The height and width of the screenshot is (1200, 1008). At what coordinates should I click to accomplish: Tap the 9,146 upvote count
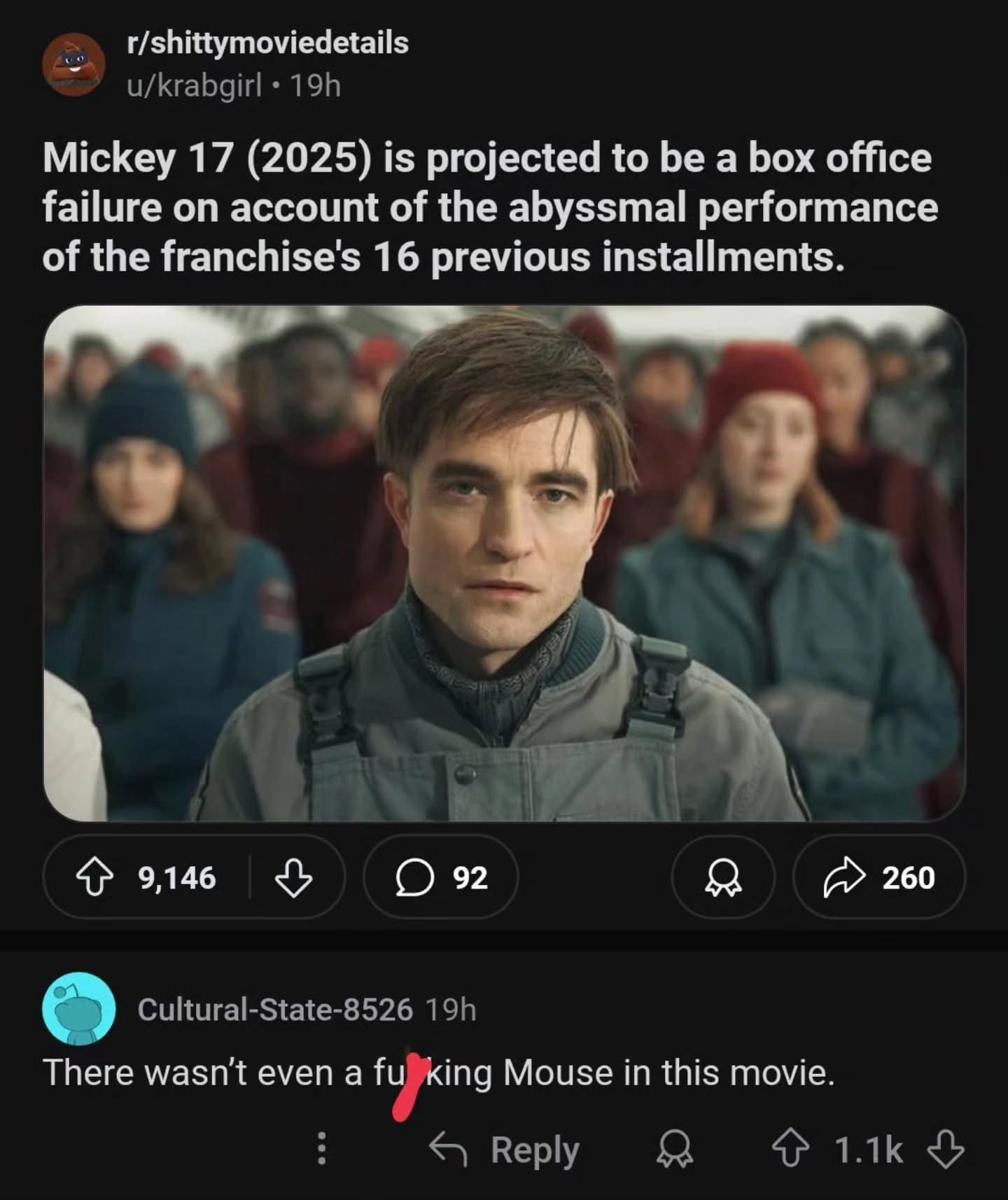(177, 877)
